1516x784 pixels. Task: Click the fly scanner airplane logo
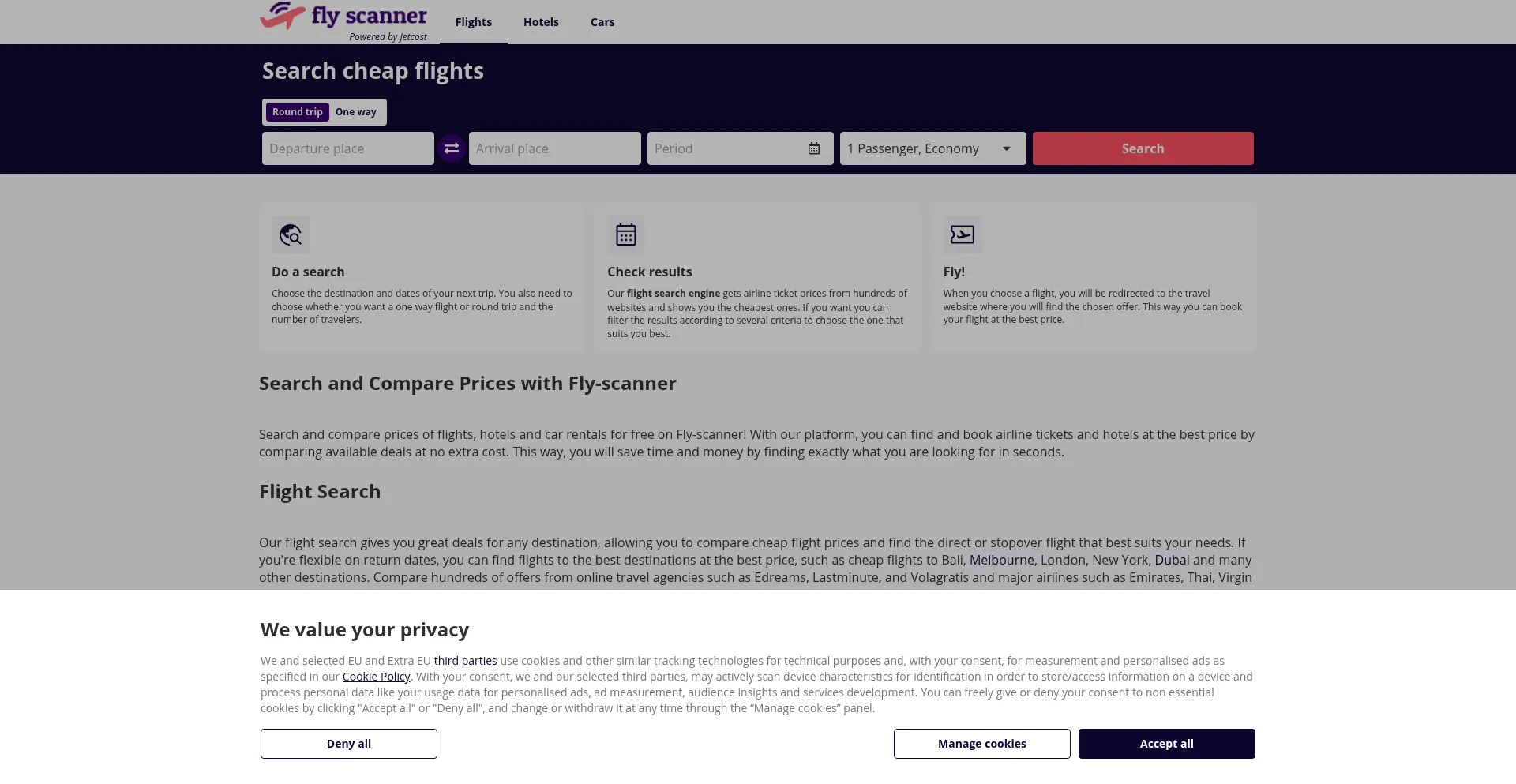coord(283,15)
